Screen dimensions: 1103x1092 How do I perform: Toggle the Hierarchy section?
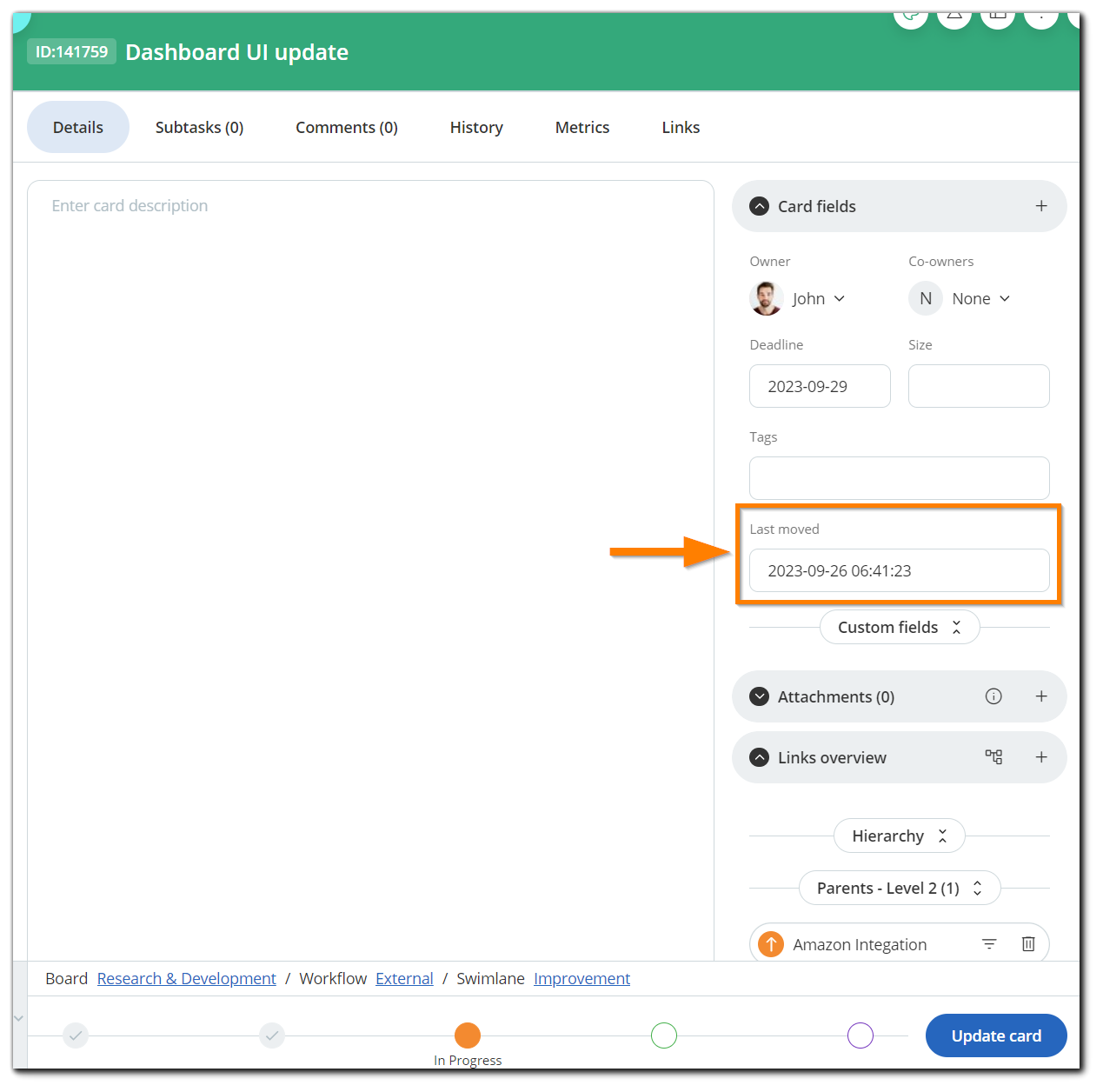click(899, 836)
